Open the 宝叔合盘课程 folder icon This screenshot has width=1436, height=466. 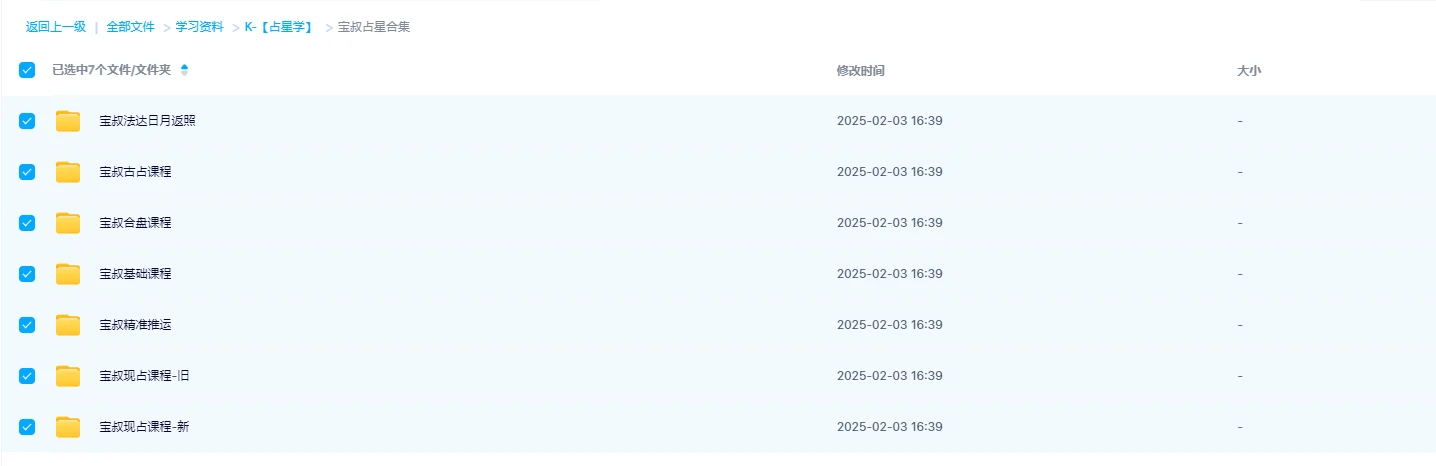pos(68,223)
